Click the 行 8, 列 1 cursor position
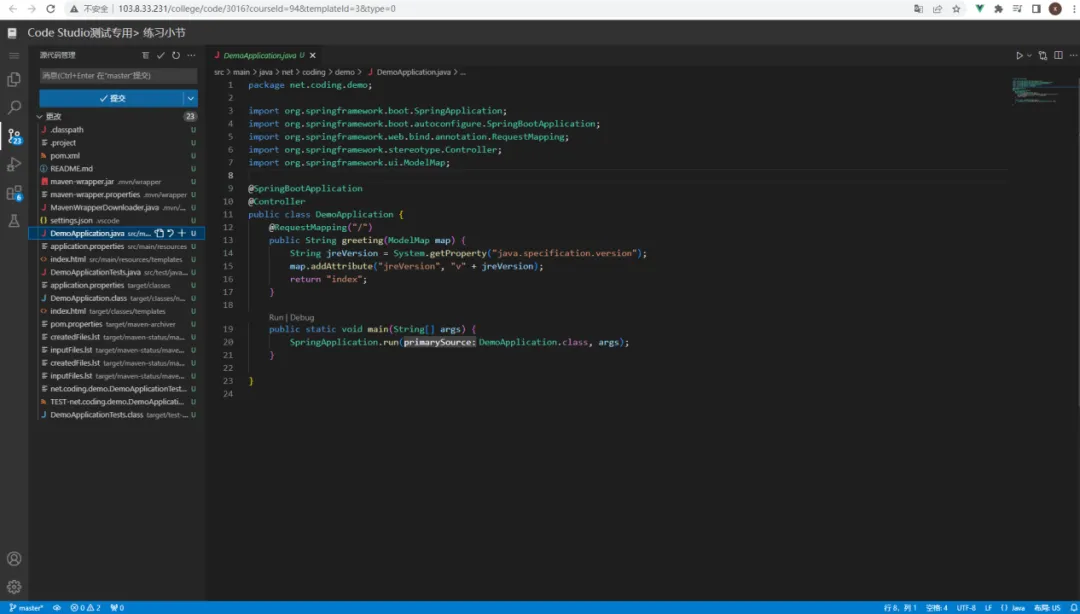The width and height of the screenshot is (1080, 614). pos(900,608)
